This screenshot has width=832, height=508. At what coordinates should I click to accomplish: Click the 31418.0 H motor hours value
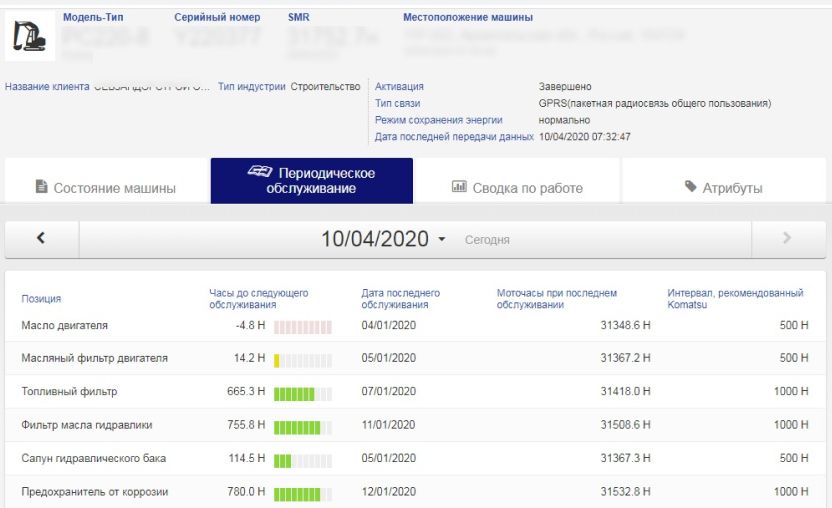coord(625,392)
